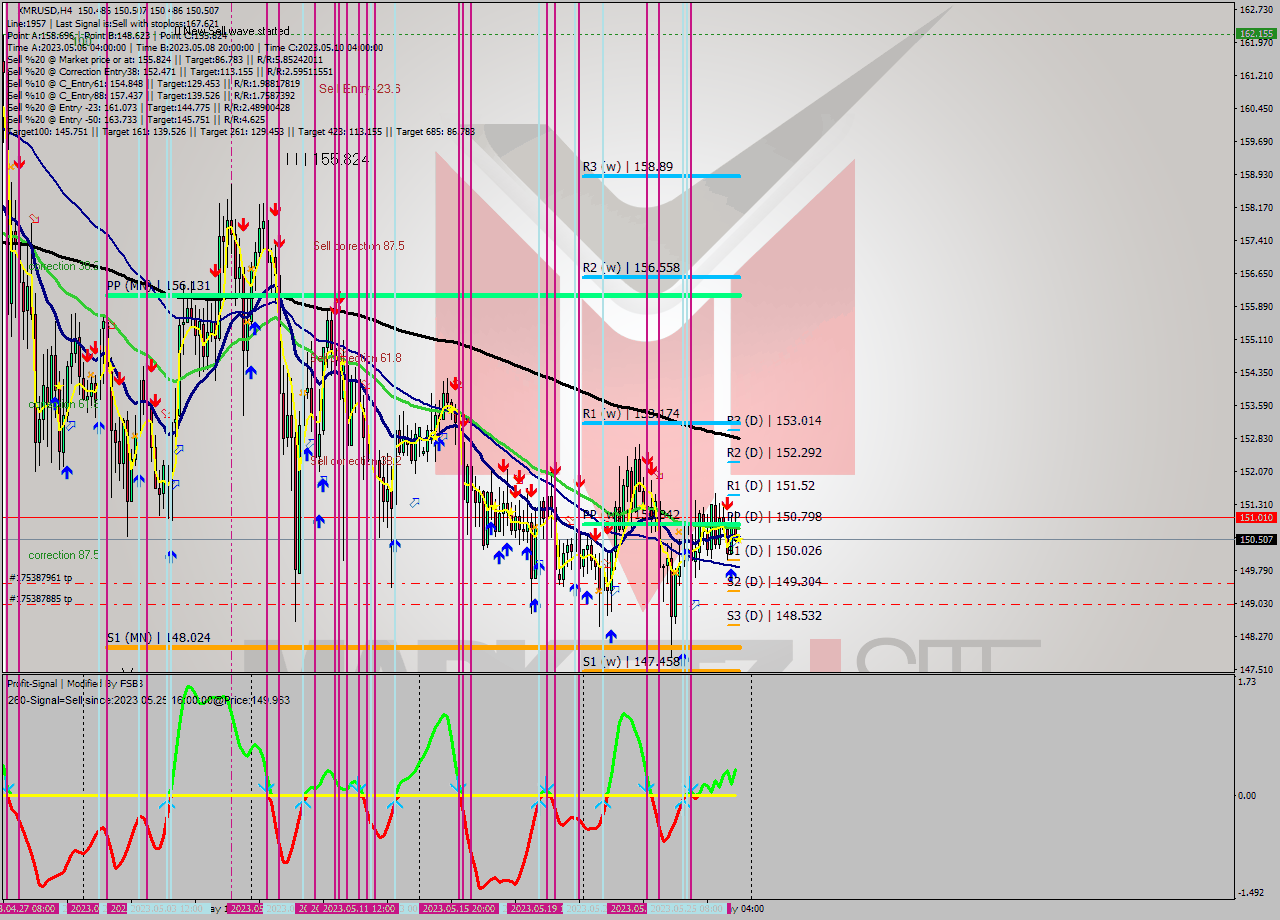
Task: Click the green PP (MN) 156.131 pivot line
Action: 400,295
